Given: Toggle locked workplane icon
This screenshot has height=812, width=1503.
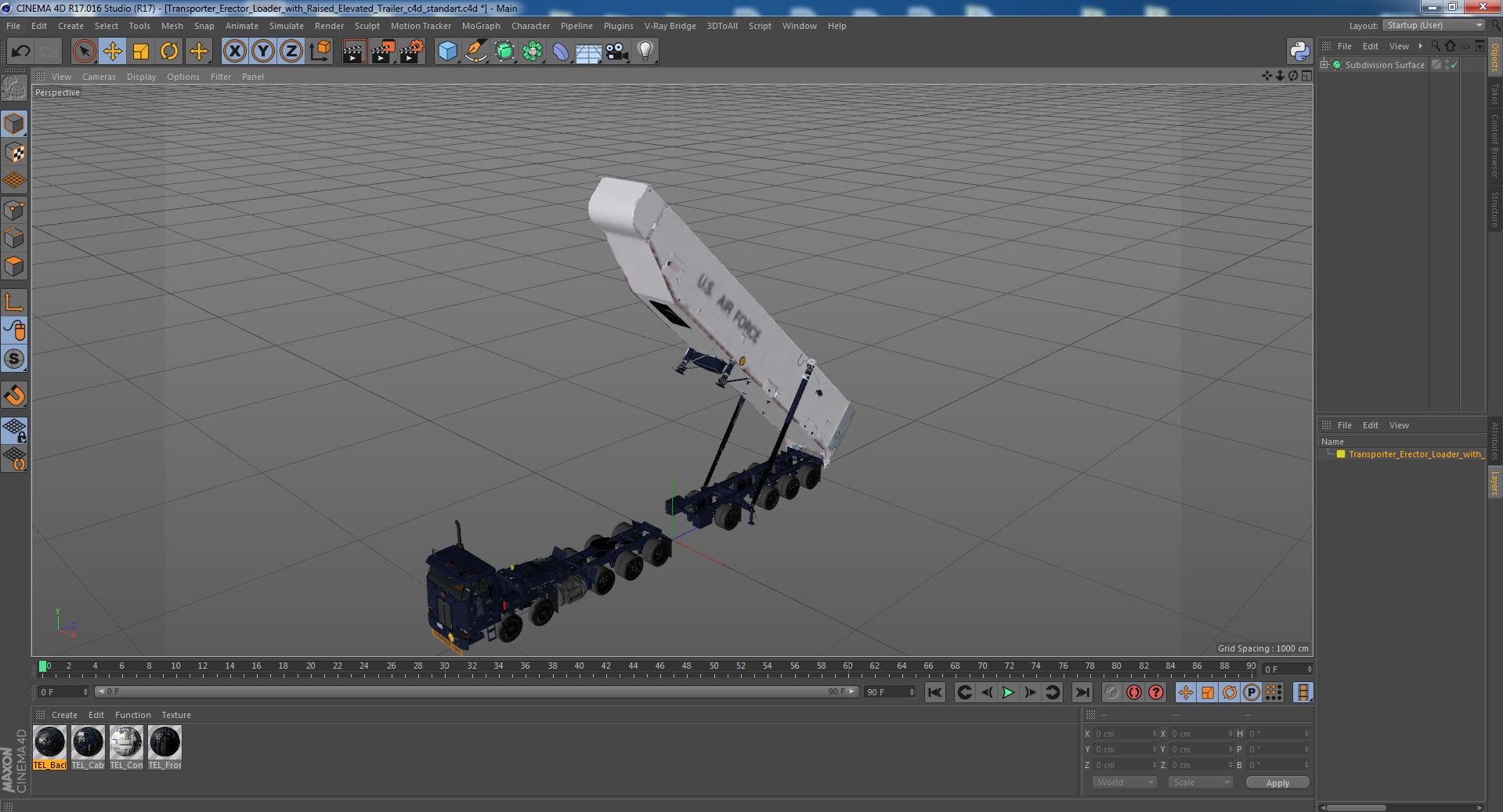Looking at the screenshot, I should (14, 430).
